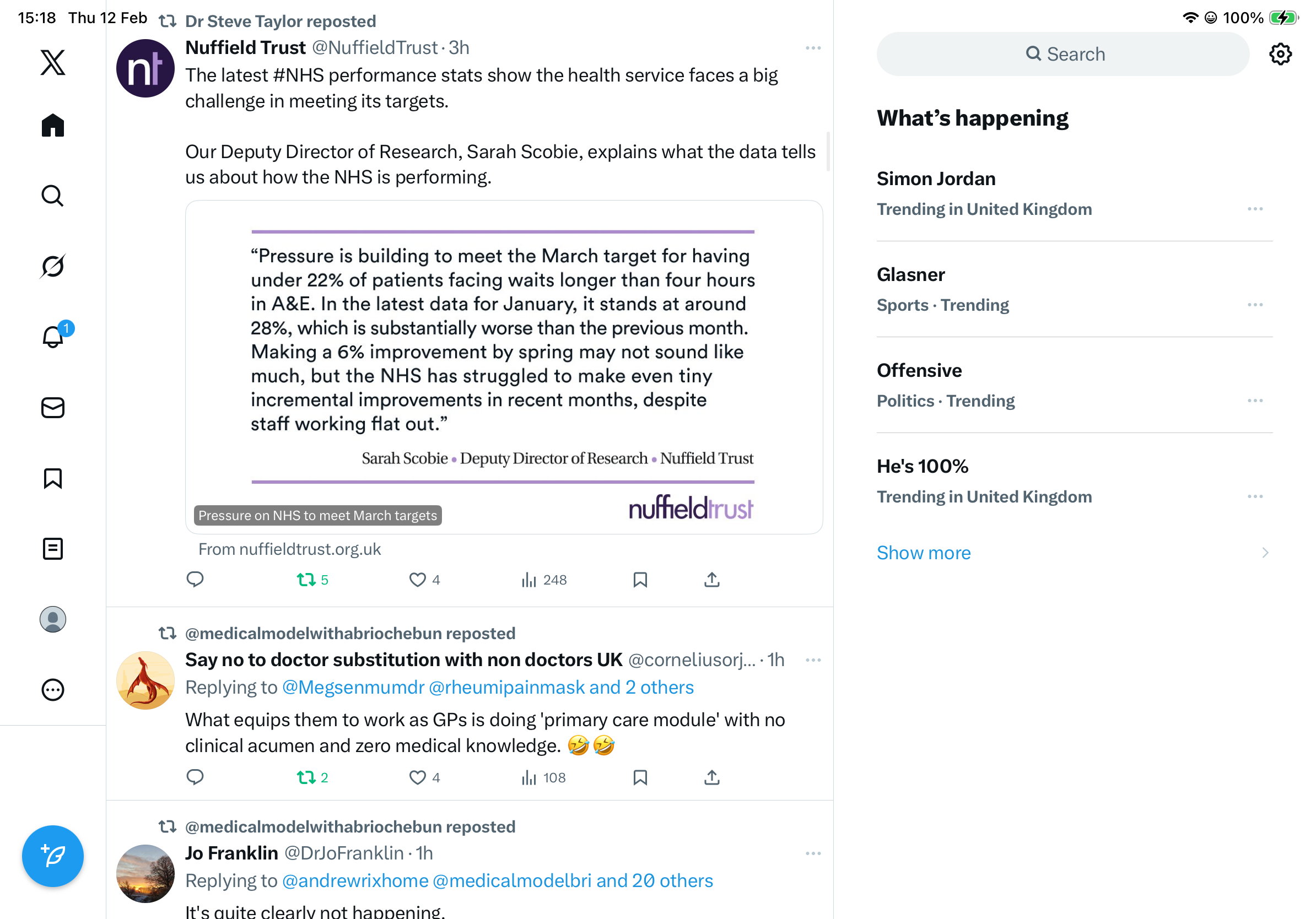
Task: Open Notifications bell with badge
Action: pyautogui.click(x=53, y=337)
